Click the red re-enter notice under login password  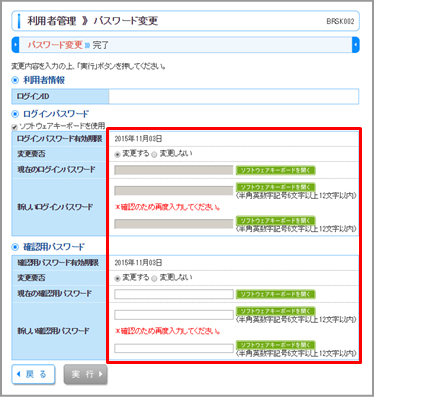[x=168, y=207]
